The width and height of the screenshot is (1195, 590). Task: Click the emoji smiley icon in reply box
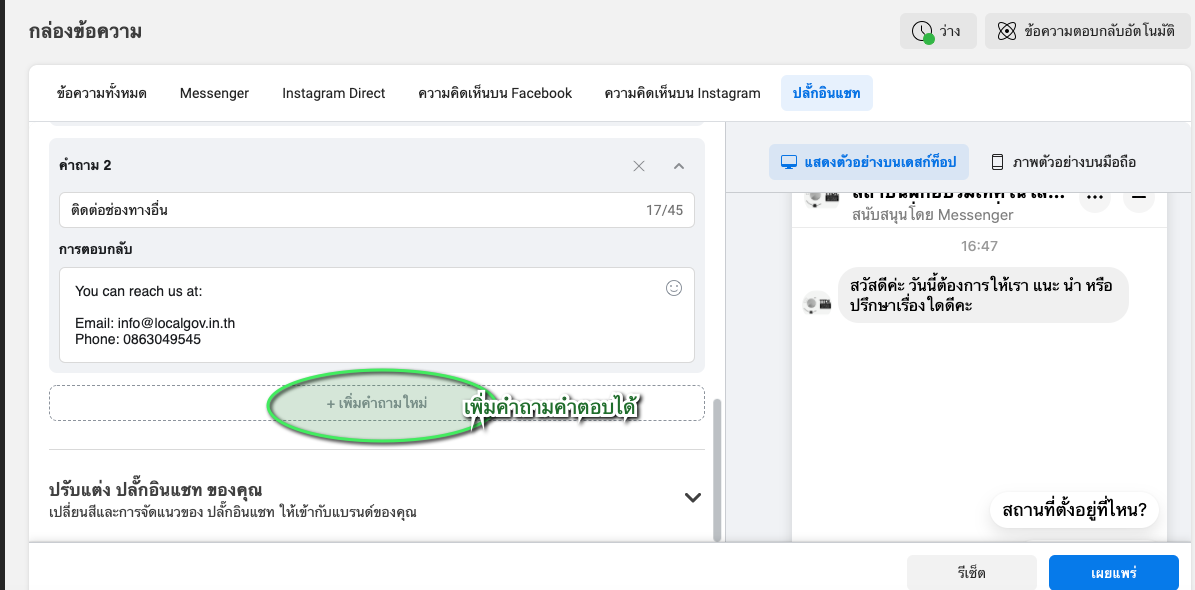coord(674,288)
